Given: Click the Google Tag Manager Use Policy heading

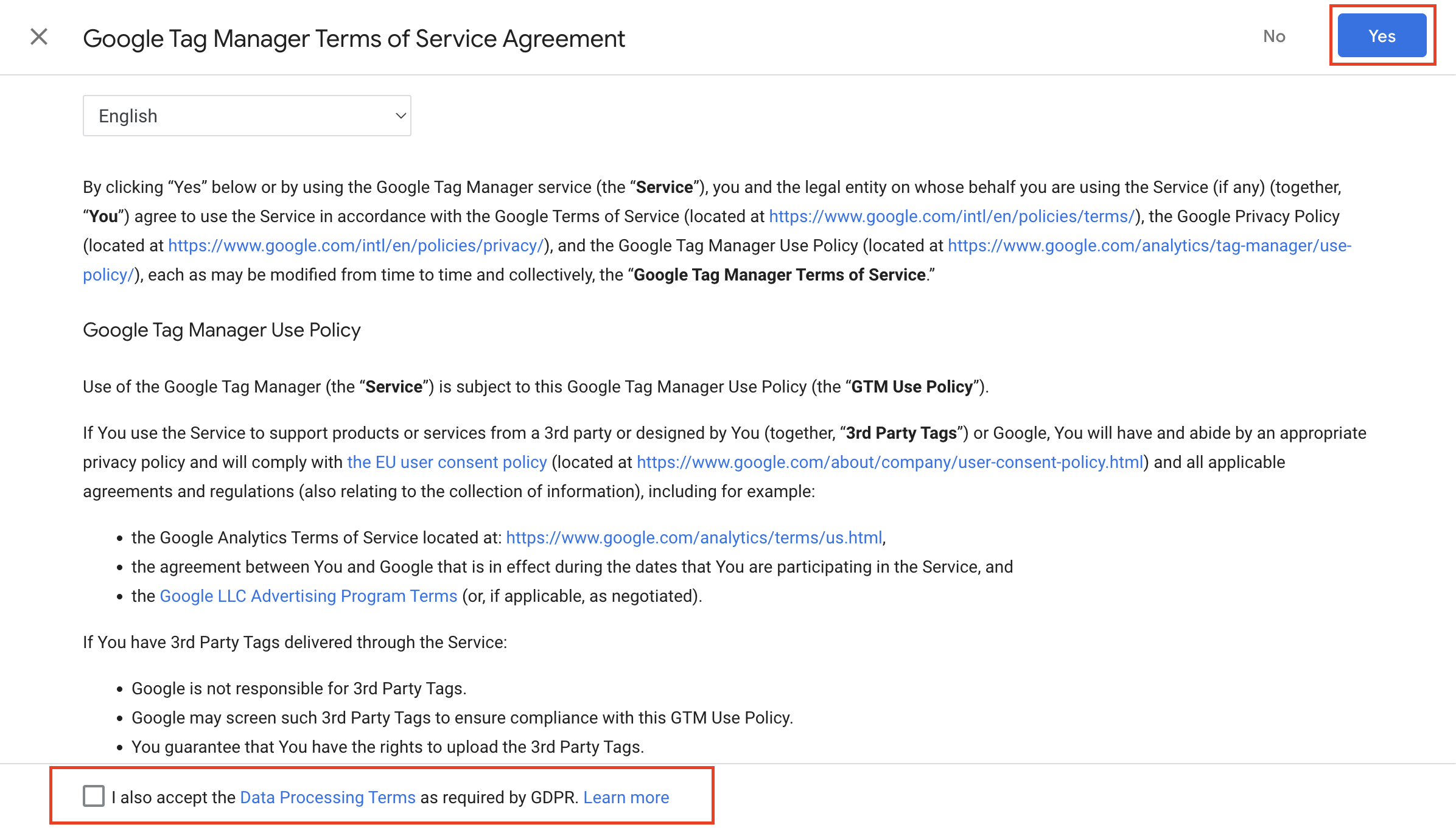Looking at the screenshot, I should tap(222, 330).
